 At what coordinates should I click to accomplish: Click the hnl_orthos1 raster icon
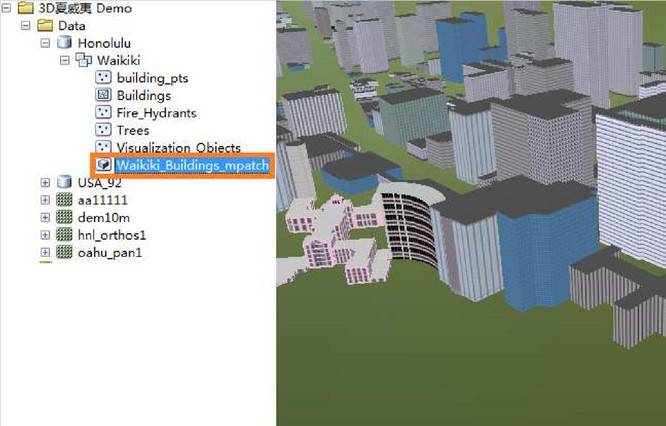(x=64, y=234)
